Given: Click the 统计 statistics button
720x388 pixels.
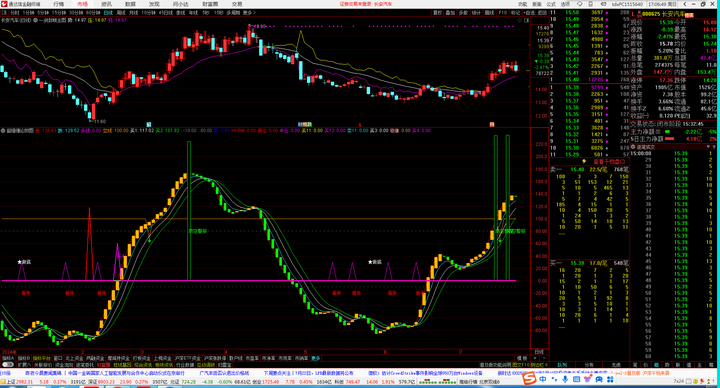Looking at the screenshot, I should pyautogui.click(x=476, y=13).
